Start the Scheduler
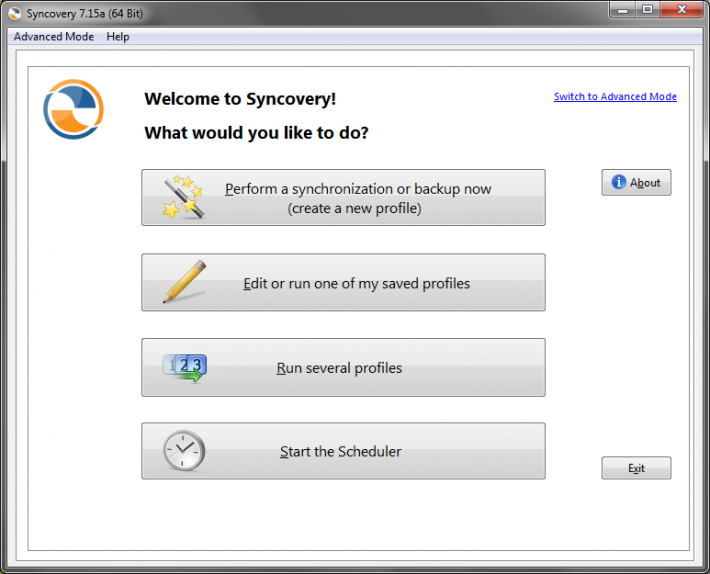The image size is (710, 574). tap(343, 451)
